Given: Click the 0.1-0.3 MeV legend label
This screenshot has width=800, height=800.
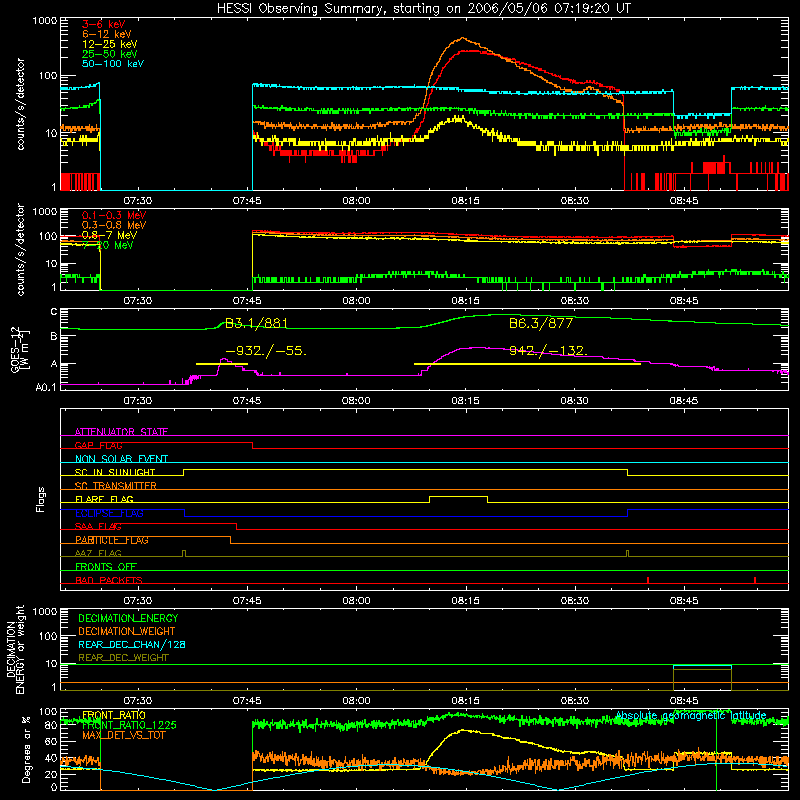Looking at the screenshot, I should click(x=114, y=215).
